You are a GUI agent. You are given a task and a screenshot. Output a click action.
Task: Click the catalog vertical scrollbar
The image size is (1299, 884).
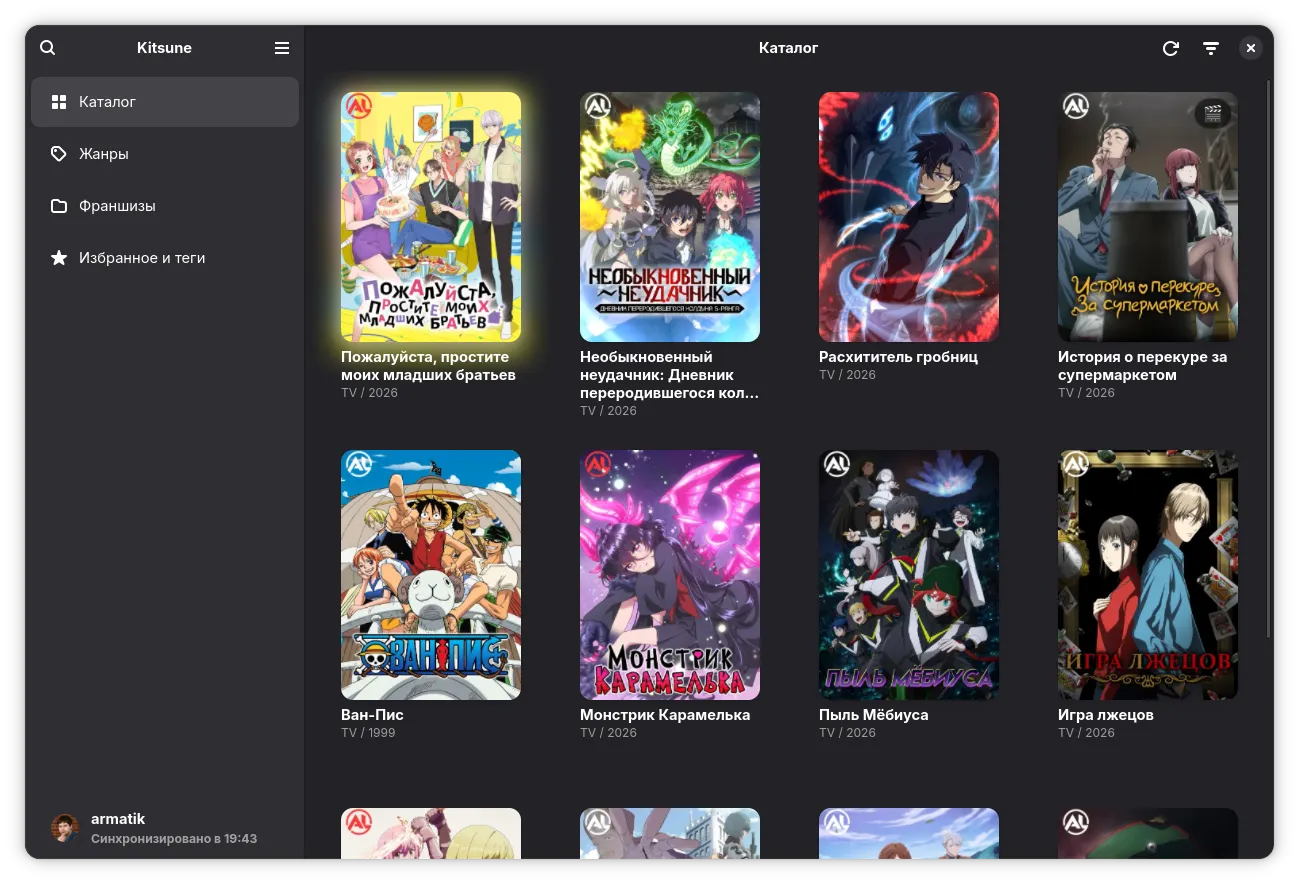(1269, 360)
